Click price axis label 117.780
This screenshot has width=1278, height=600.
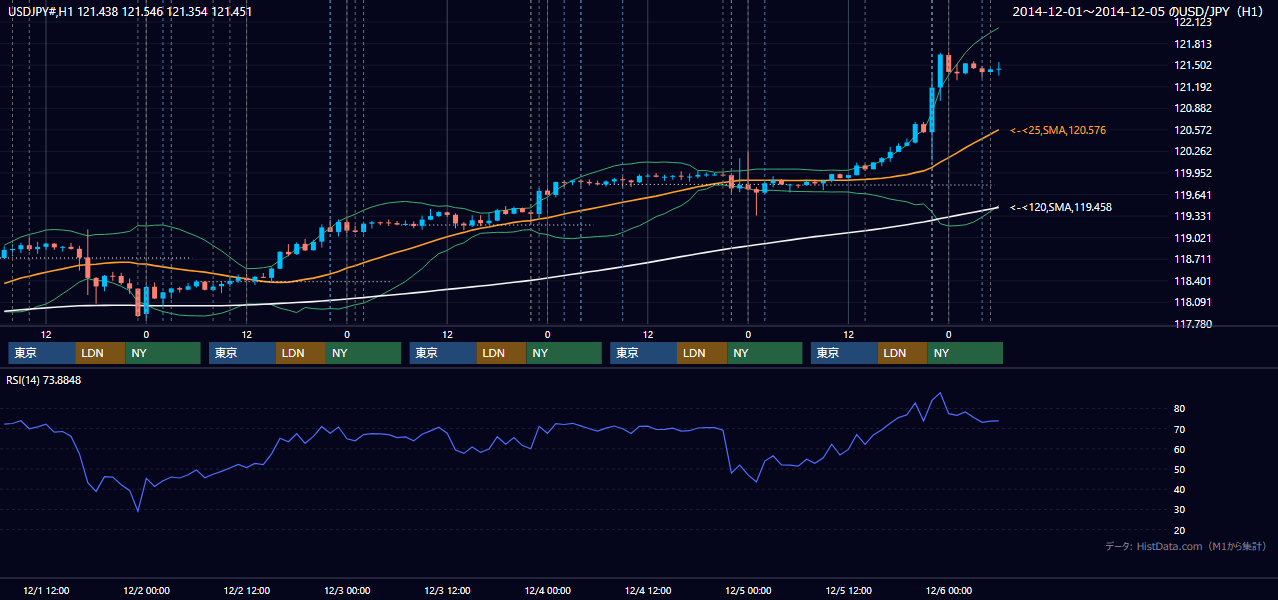tap(1193, 324)
